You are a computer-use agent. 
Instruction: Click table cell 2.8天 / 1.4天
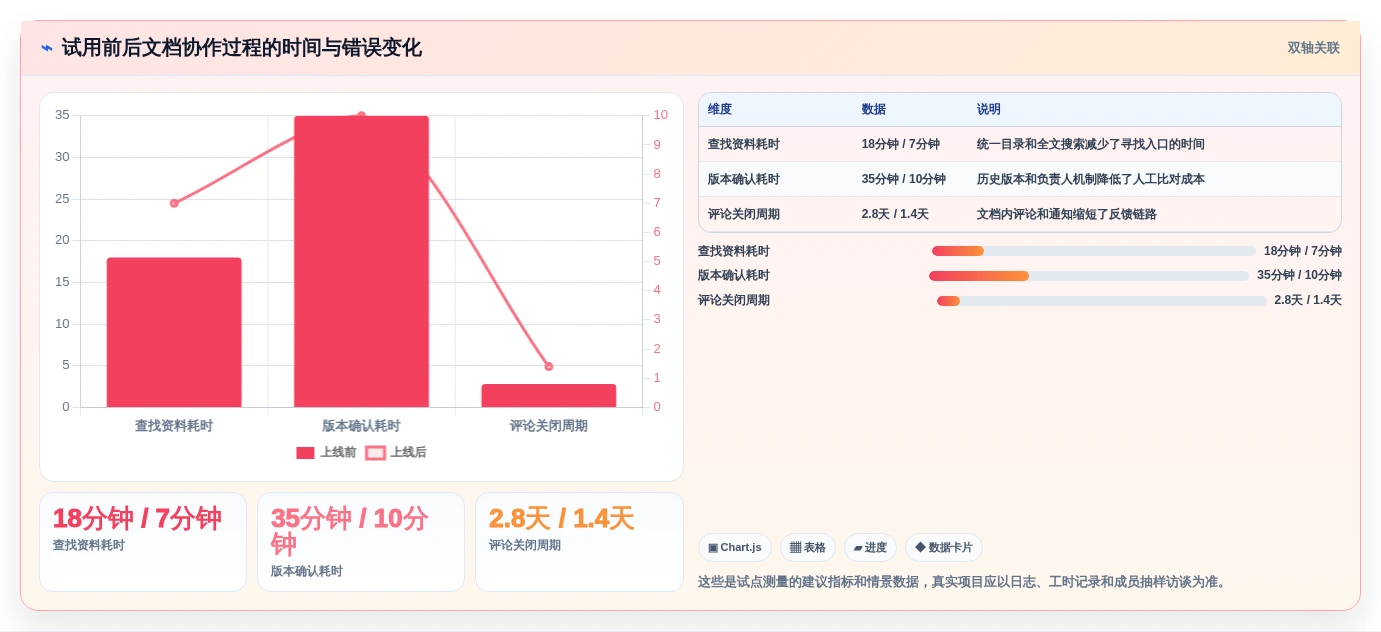pos(895,214)
